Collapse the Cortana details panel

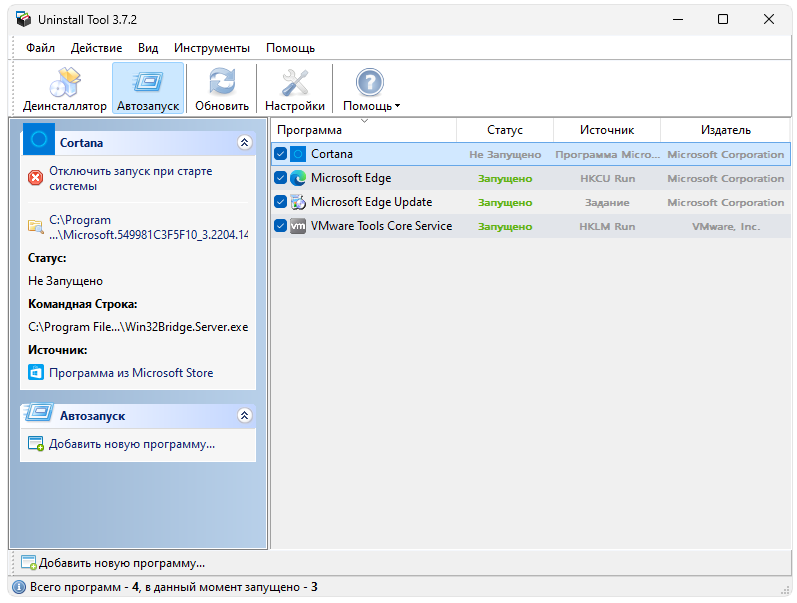click(244, 143)
